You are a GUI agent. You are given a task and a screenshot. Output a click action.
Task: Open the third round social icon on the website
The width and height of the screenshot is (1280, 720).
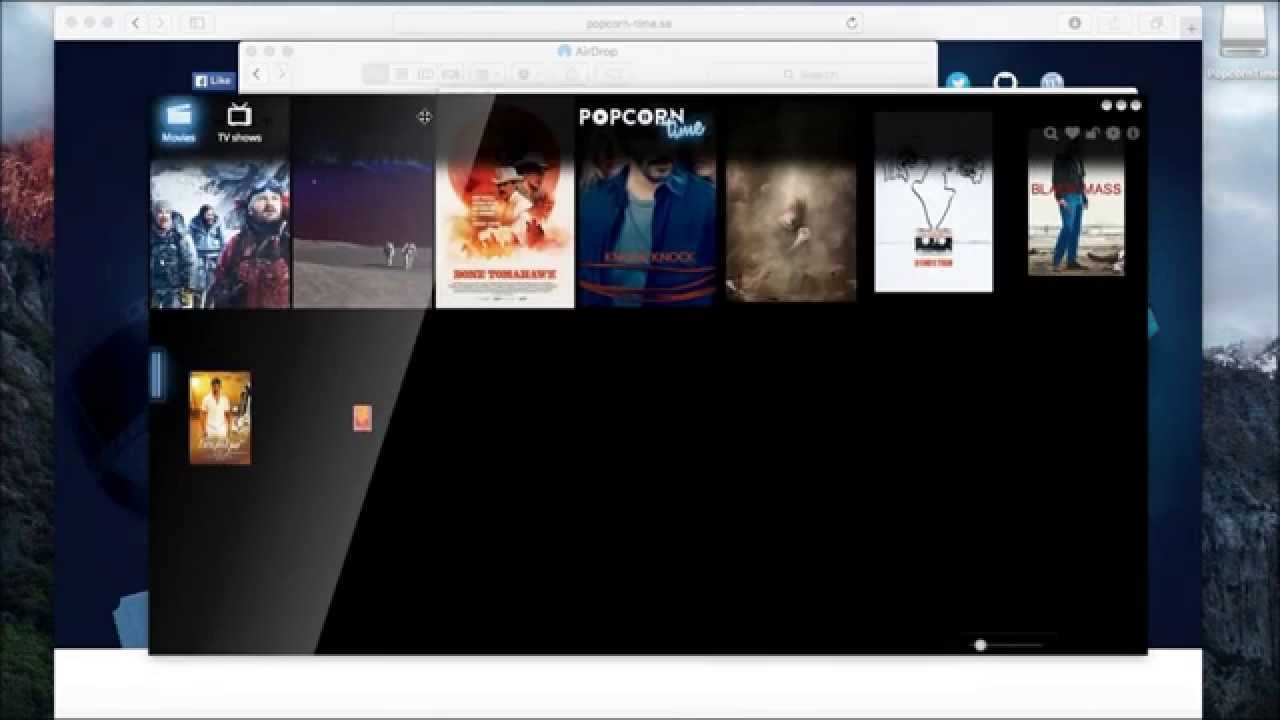click(x=1051, y=82)
